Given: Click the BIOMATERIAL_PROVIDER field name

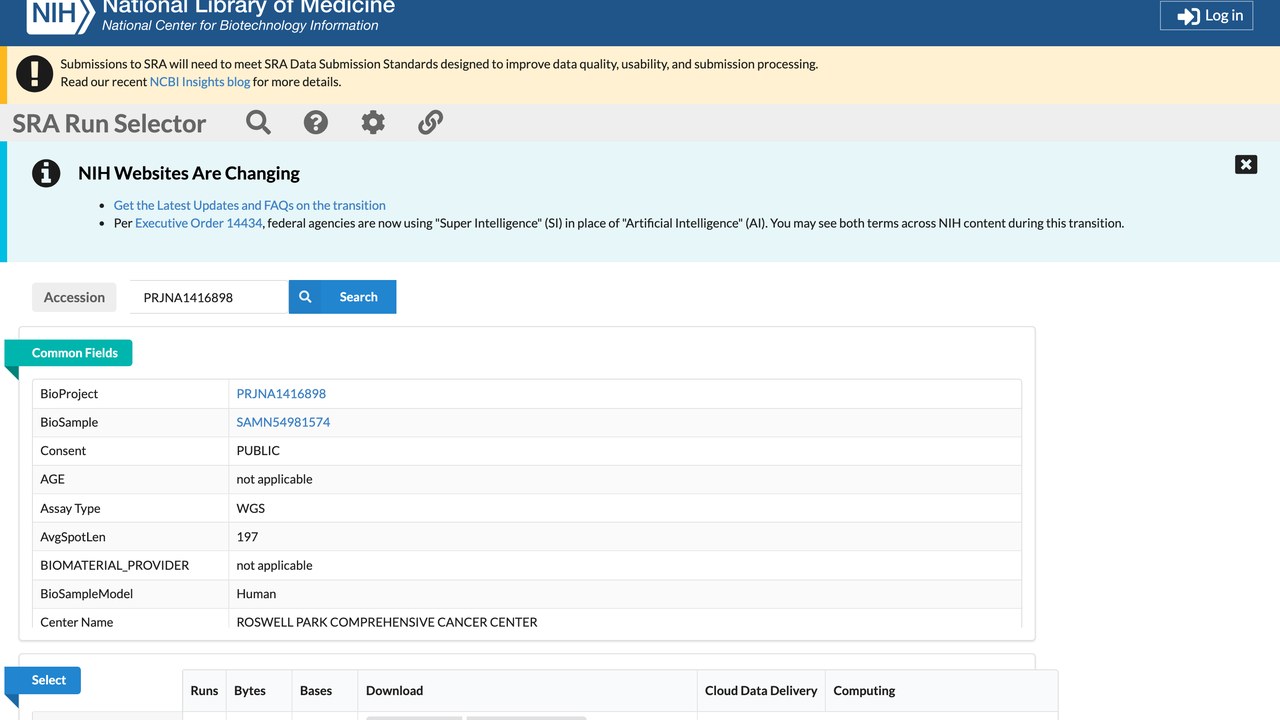Looking at the screenshot, I should 115,565.
